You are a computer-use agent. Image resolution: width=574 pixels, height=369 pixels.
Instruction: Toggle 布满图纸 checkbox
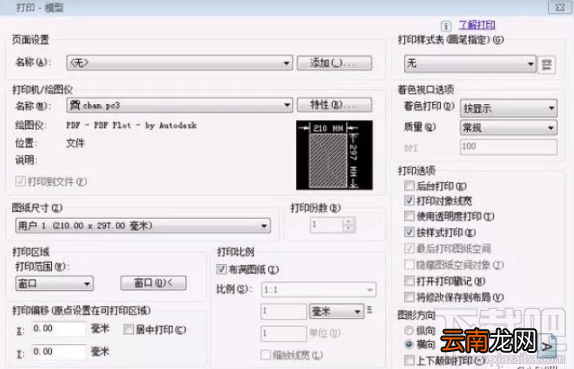[221, 269]
